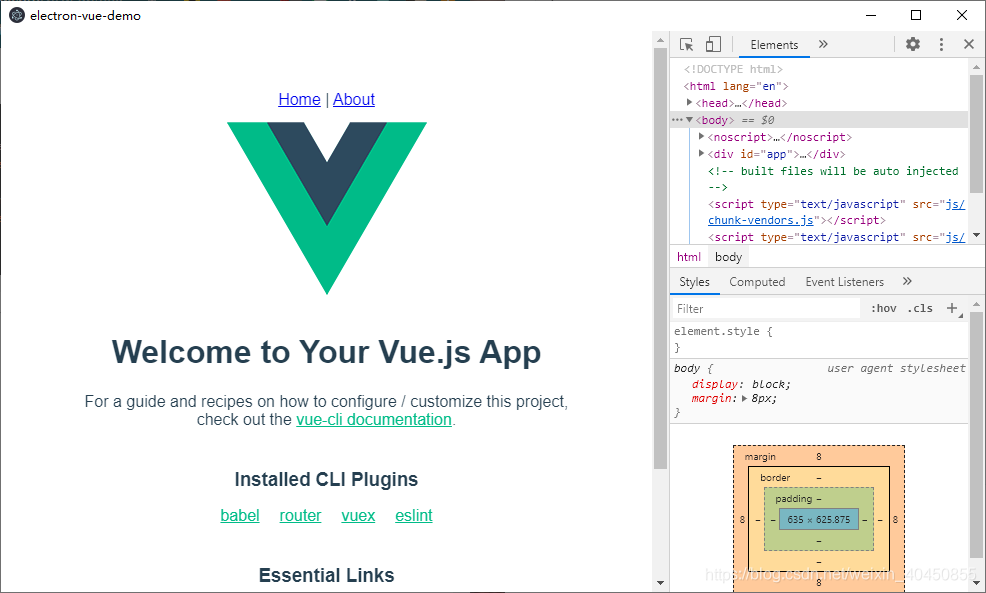Click the Elements tree scrollbar down arrow
Image resolution: width=986 pixels, height=593 pixels.
click(x=976, y=235)
